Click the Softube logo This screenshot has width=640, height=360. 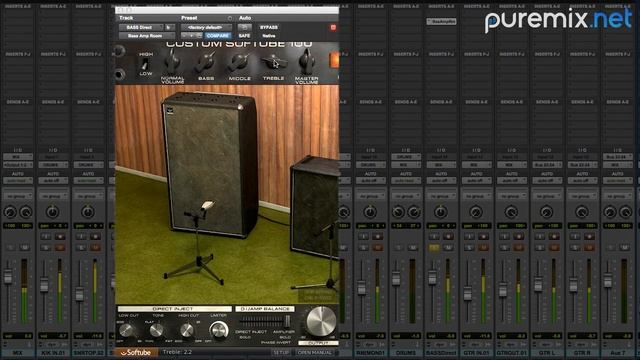tap(136, 352)
